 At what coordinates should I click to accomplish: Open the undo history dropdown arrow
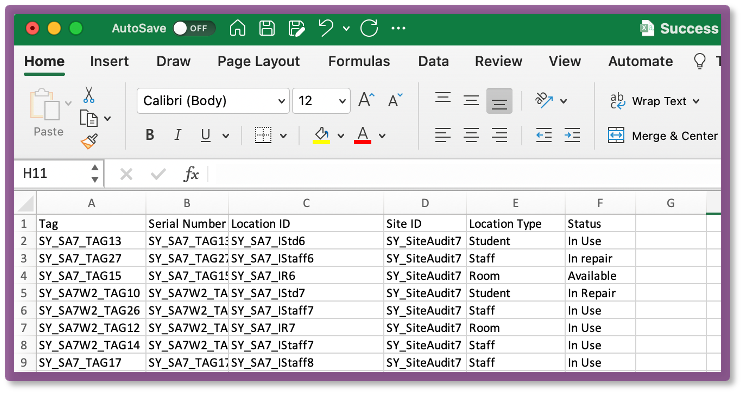(x=346, y=28)
